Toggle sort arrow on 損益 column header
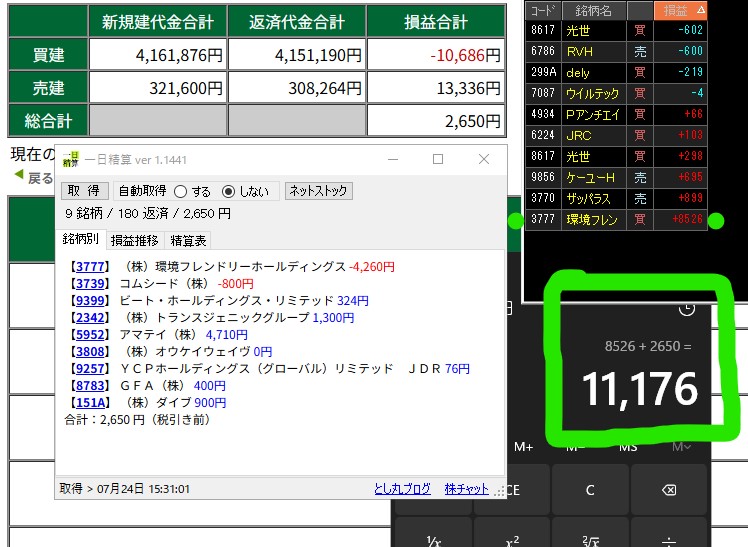Viewport: 748px width, 547px height. (x=700, y=10)
